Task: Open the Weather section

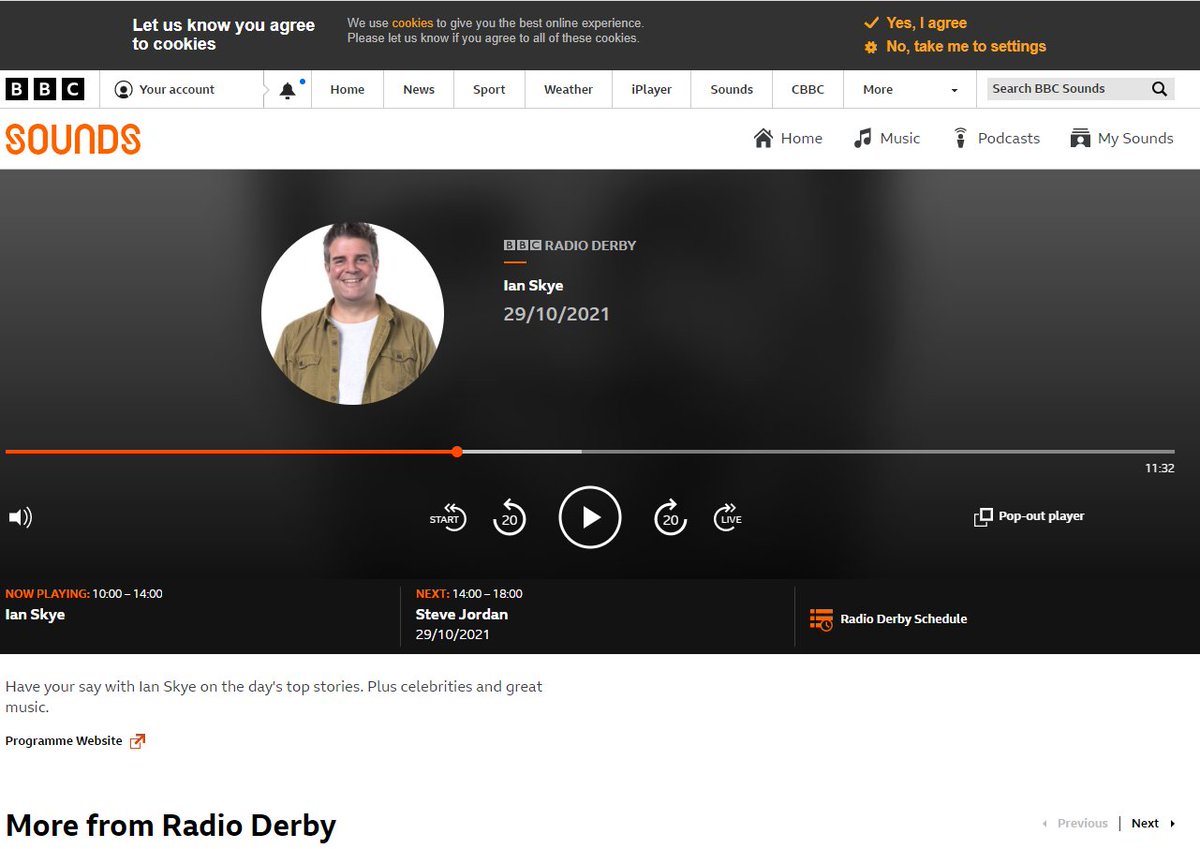Action: point(568,89)
